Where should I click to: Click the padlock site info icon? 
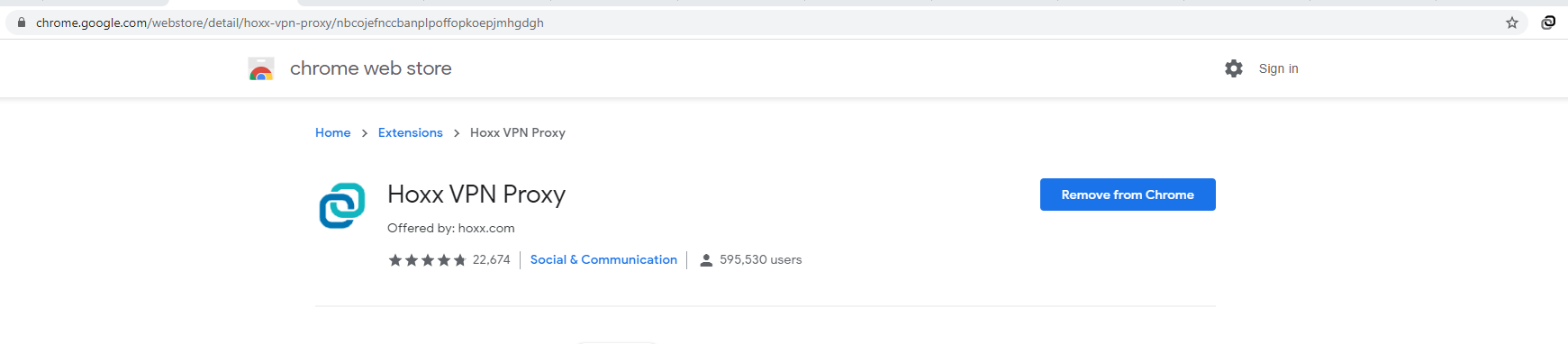click(x=22, y=23)
